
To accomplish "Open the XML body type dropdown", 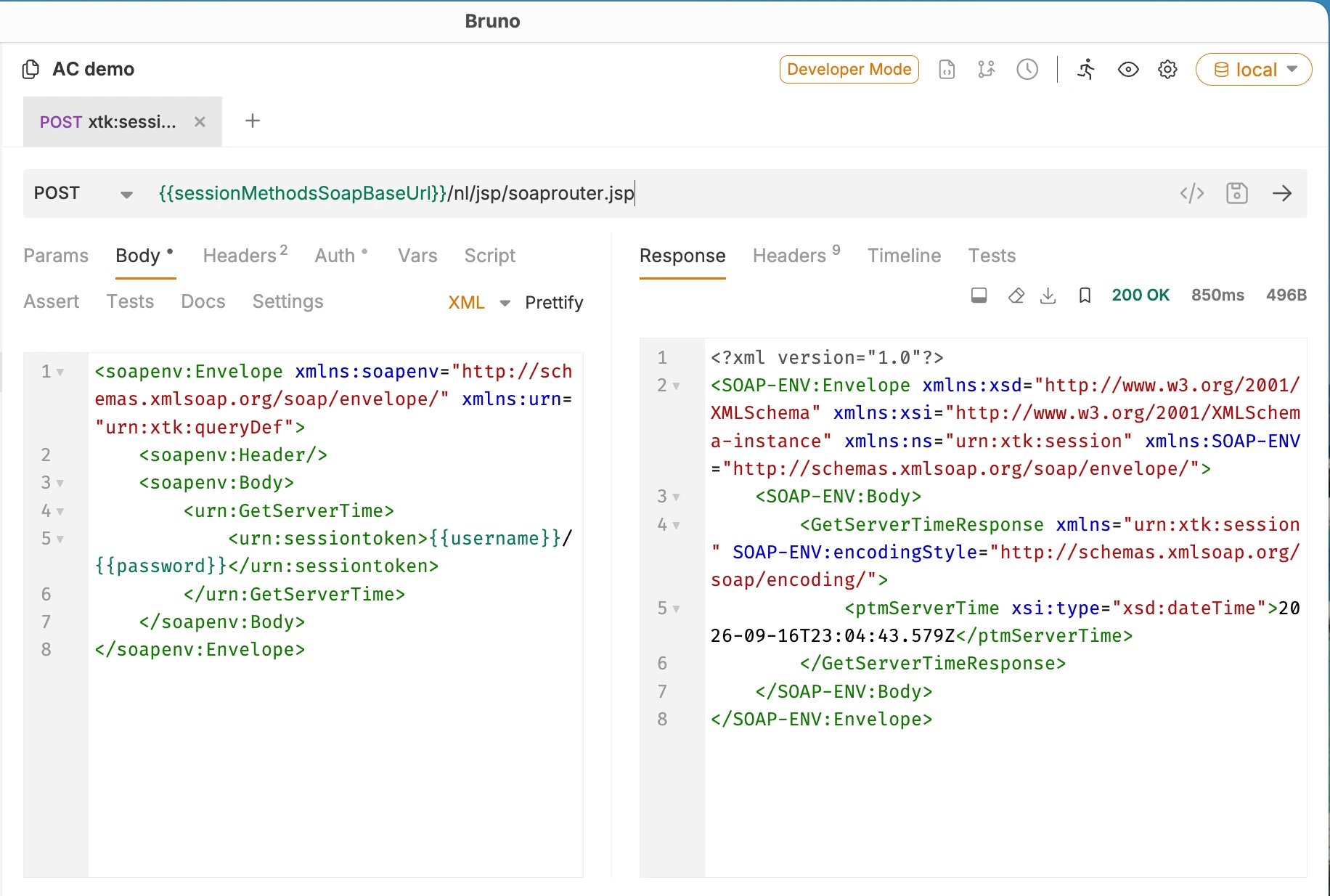I will pos(479,303).
